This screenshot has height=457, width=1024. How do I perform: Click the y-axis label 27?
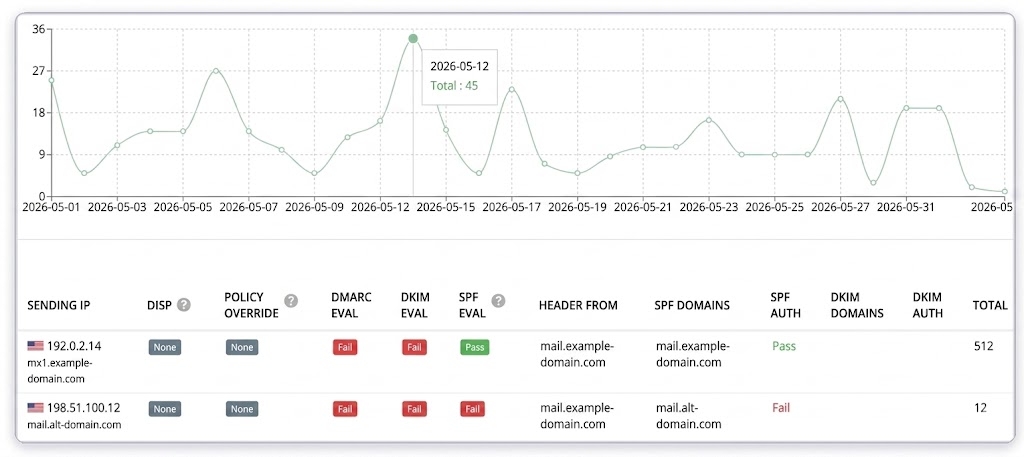pyautogui.click(x=38, y=71)
